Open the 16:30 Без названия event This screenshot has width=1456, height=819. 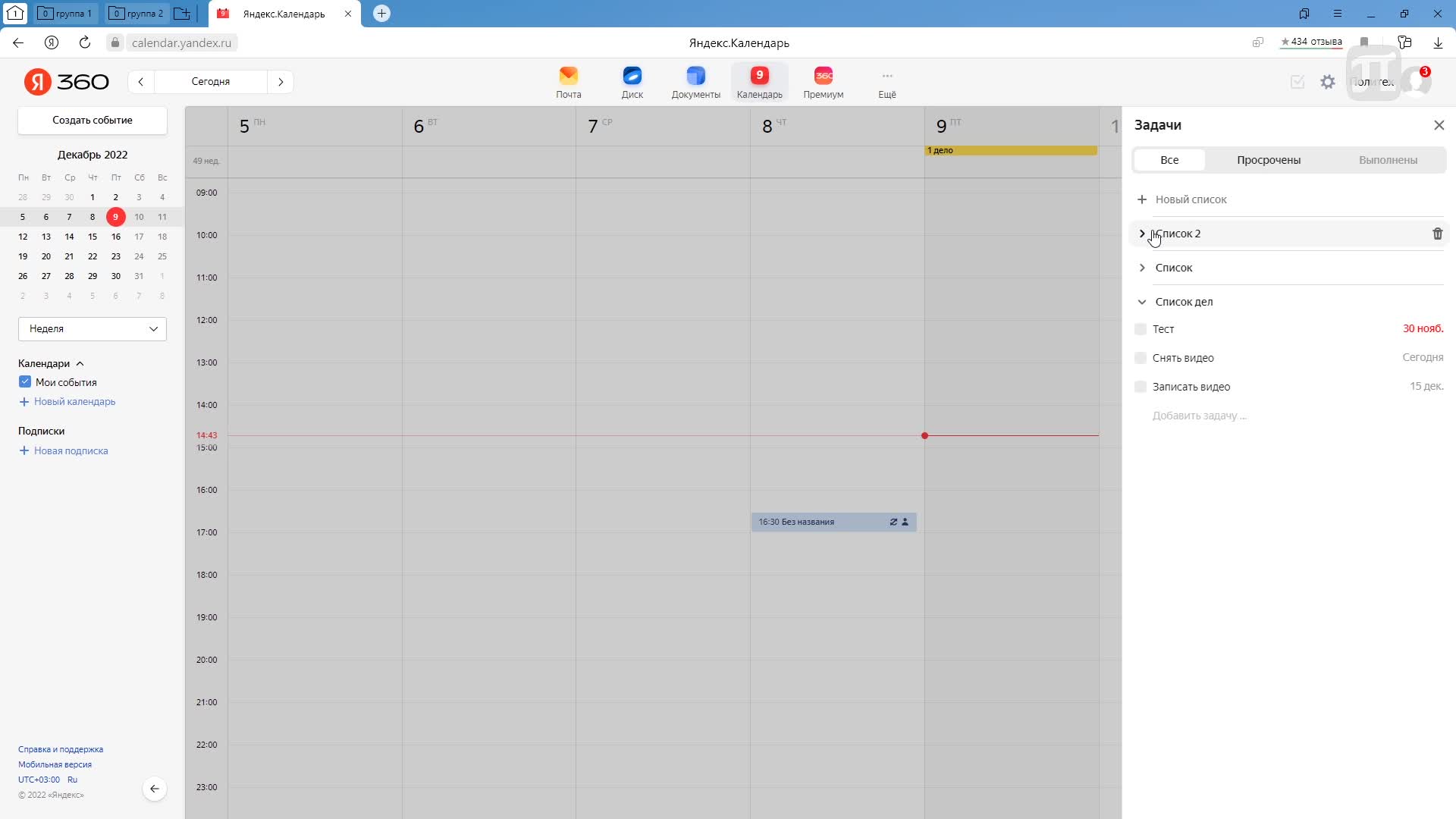[x=834, y=522]
